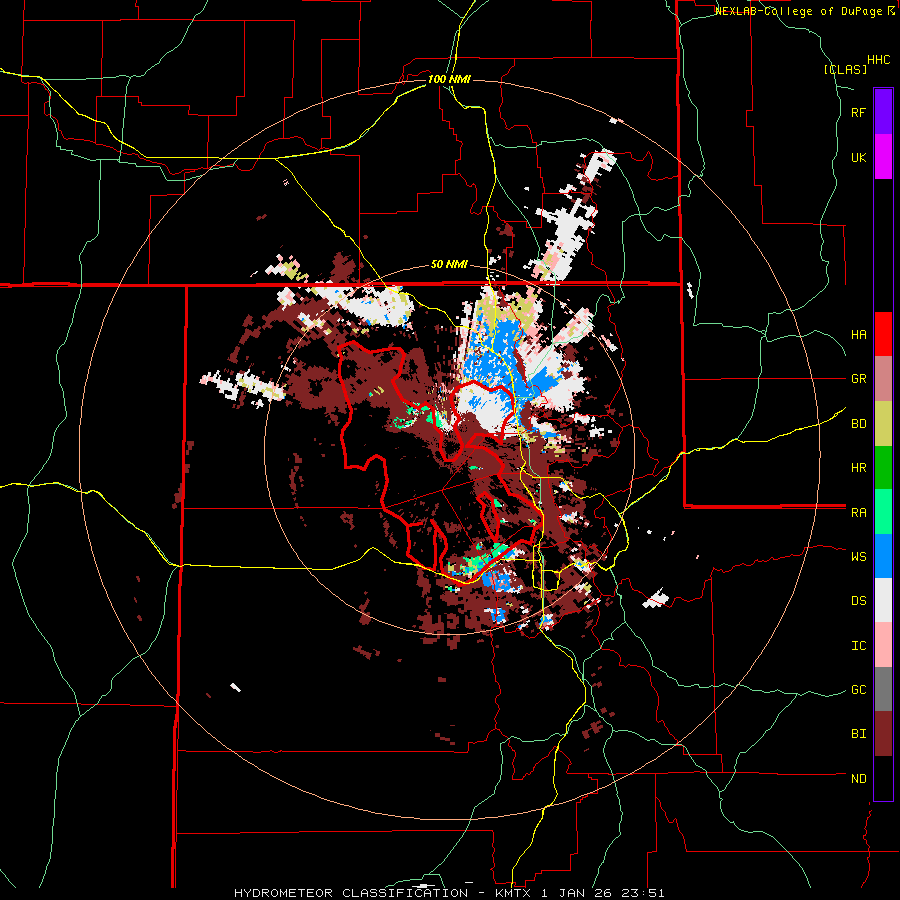Click the 1 JAN 26 23:51 timestamp

603,893
